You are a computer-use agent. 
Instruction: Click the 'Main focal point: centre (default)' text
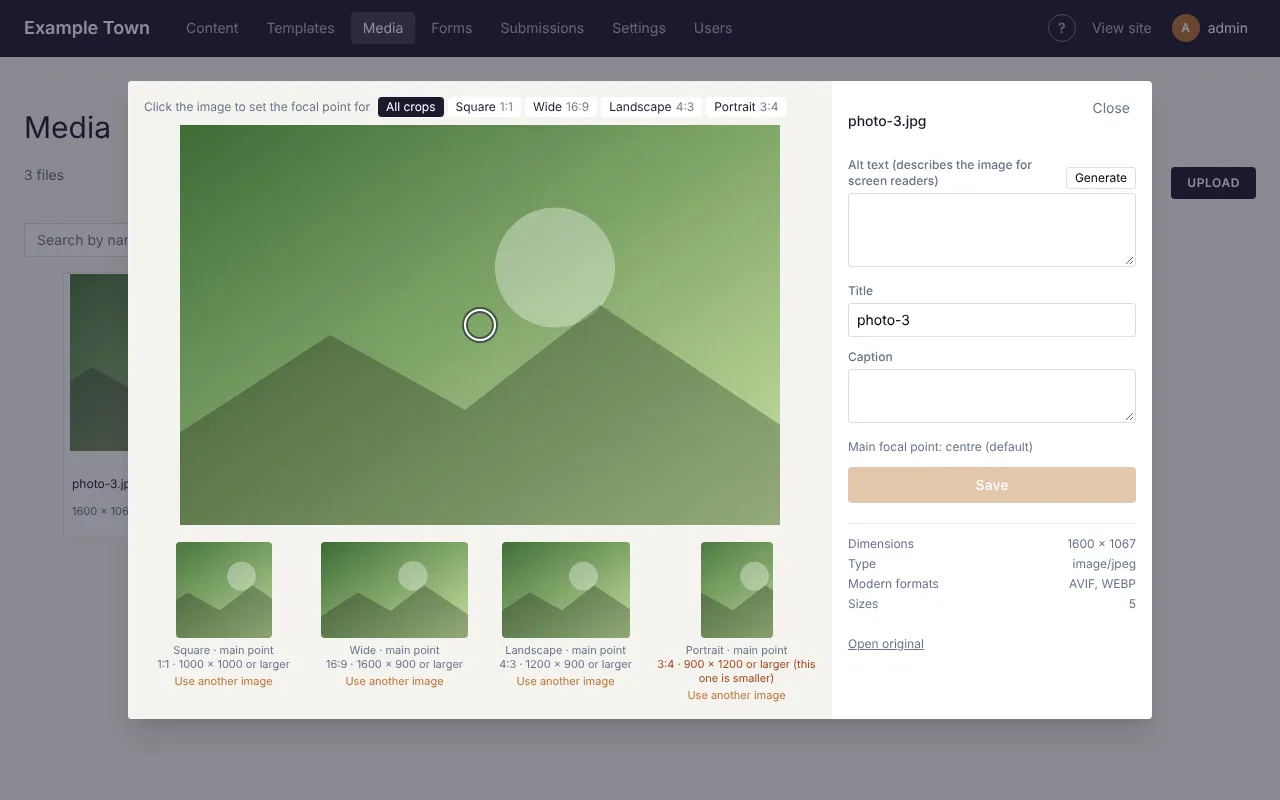click(940, 447)
